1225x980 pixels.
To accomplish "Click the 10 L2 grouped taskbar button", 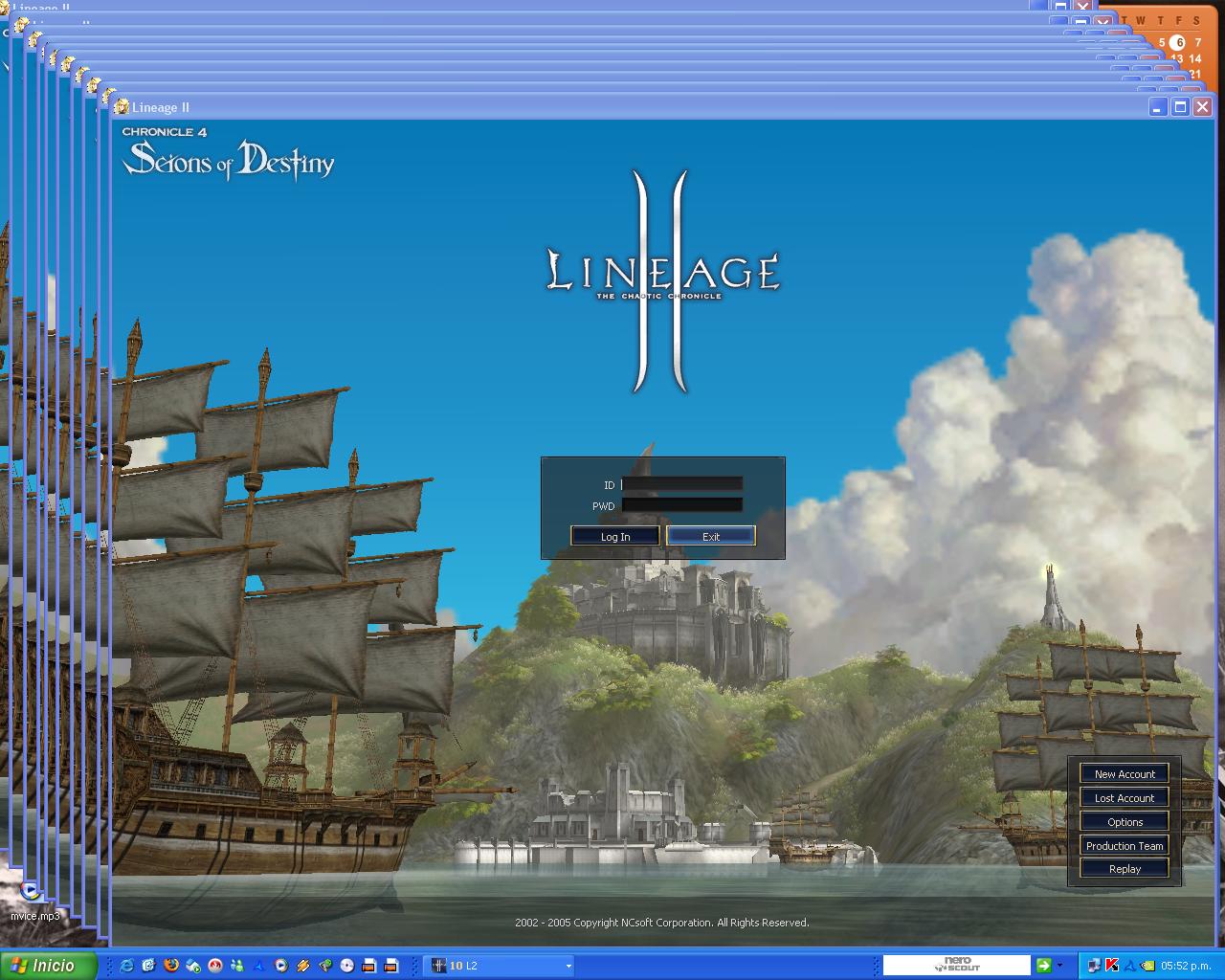I will (x=499, y=966).
